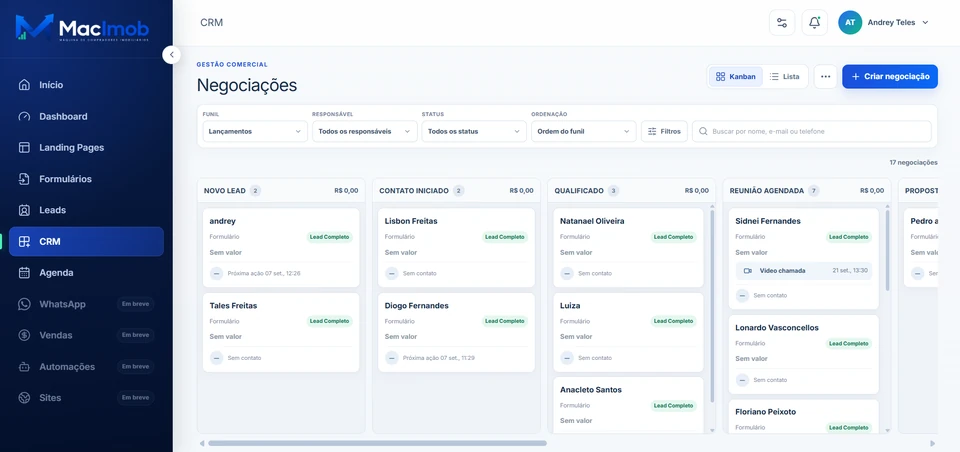Click the Criar negociação button
This screenshot has width=960, height=452.
pos(890,77)
